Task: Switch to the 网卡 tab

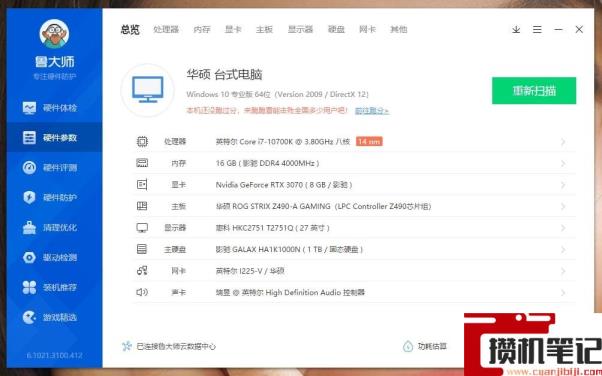Action: tap(367, 30)
